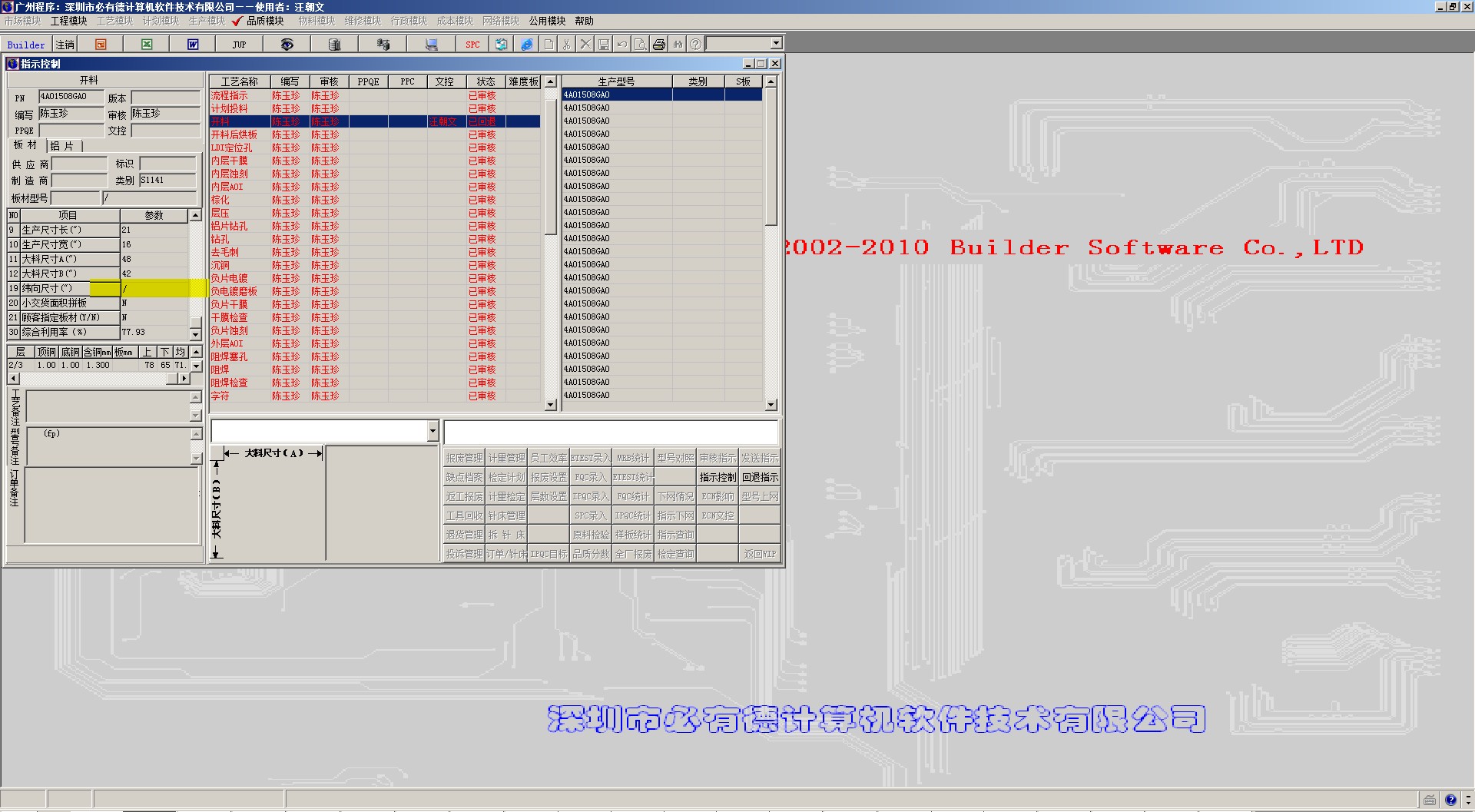Click the Internet Explorer toolbar icon
The image size is (1475, 812).
coord(526,45)
